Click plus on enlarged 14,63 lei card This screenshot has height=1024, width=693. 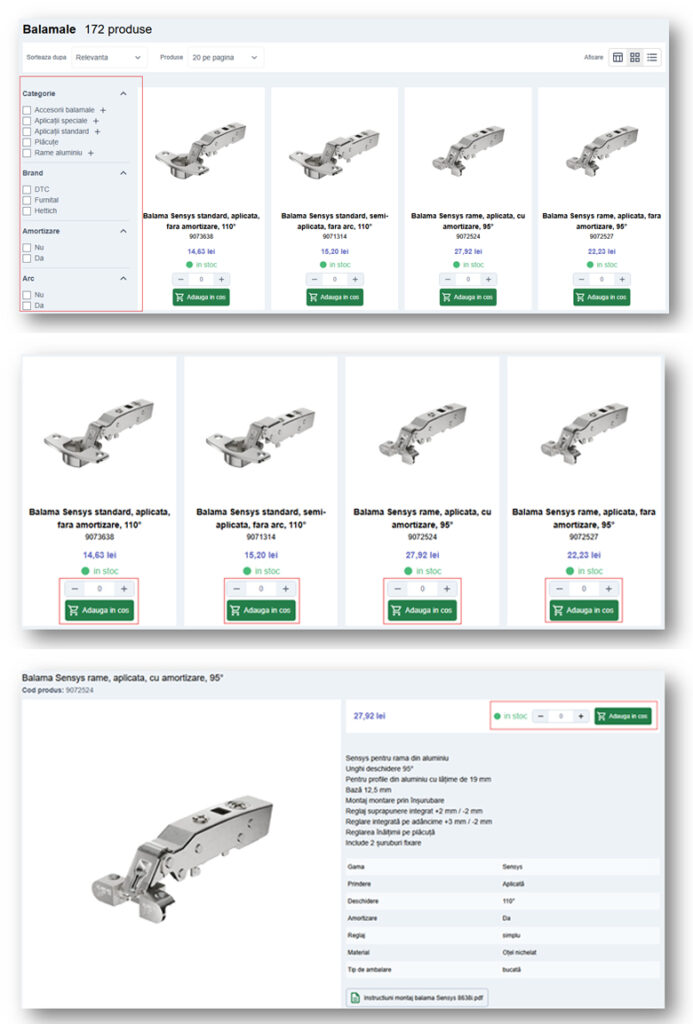[x=123, y=588]
